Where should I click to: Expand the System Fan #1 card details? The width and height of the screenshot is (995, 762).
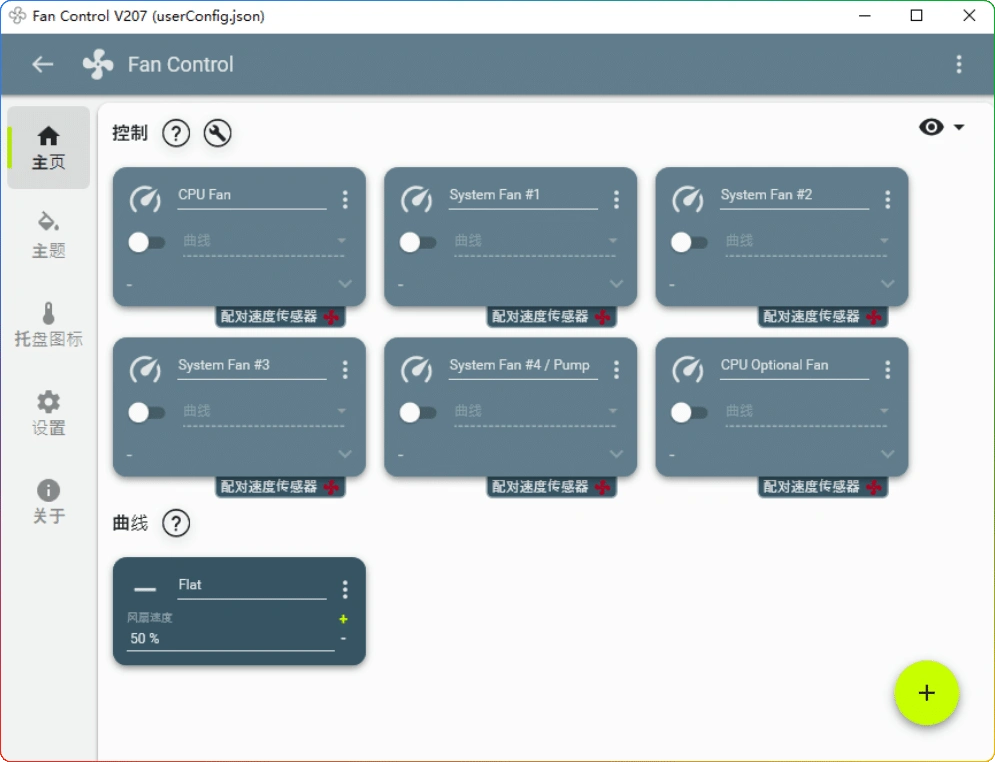point(614,284)
